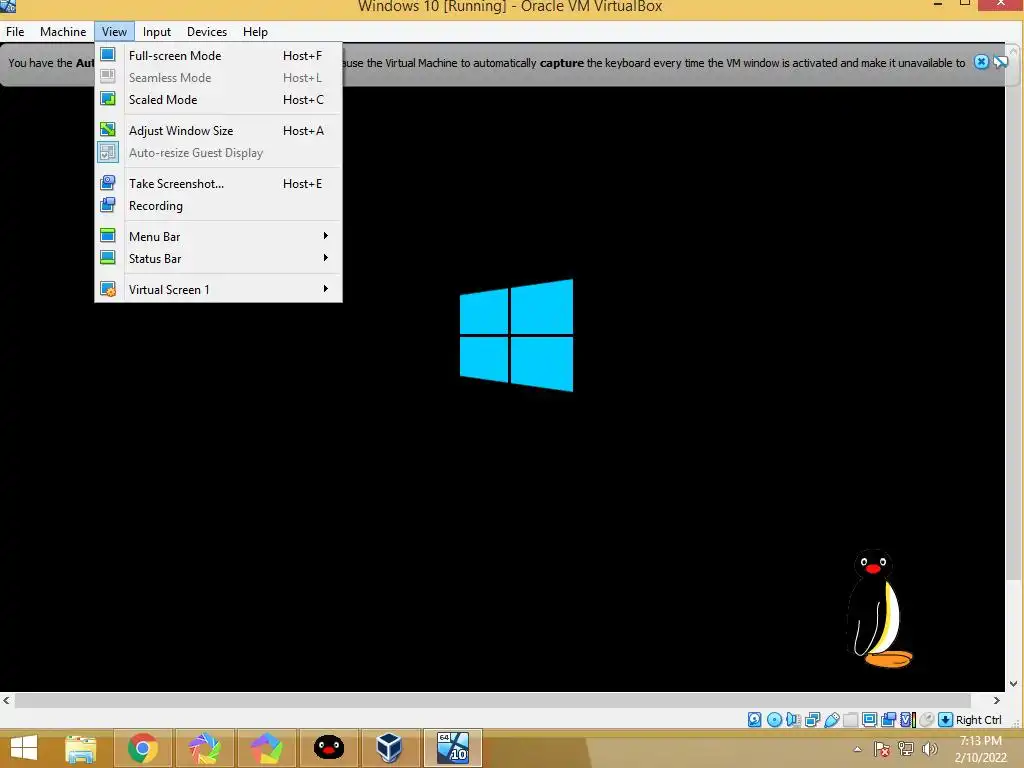The height and width of the screenshot is (768, 1024).
Task: Click the horizontal scrollbar left arrow
Action: pos(7,700)
